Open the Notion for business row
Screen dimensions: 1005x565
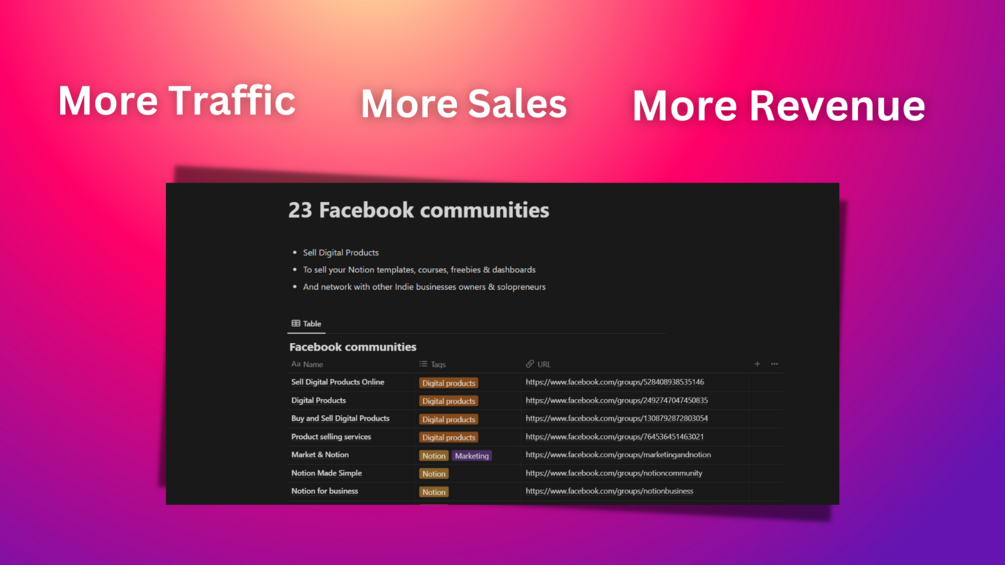tap(324, 491)
